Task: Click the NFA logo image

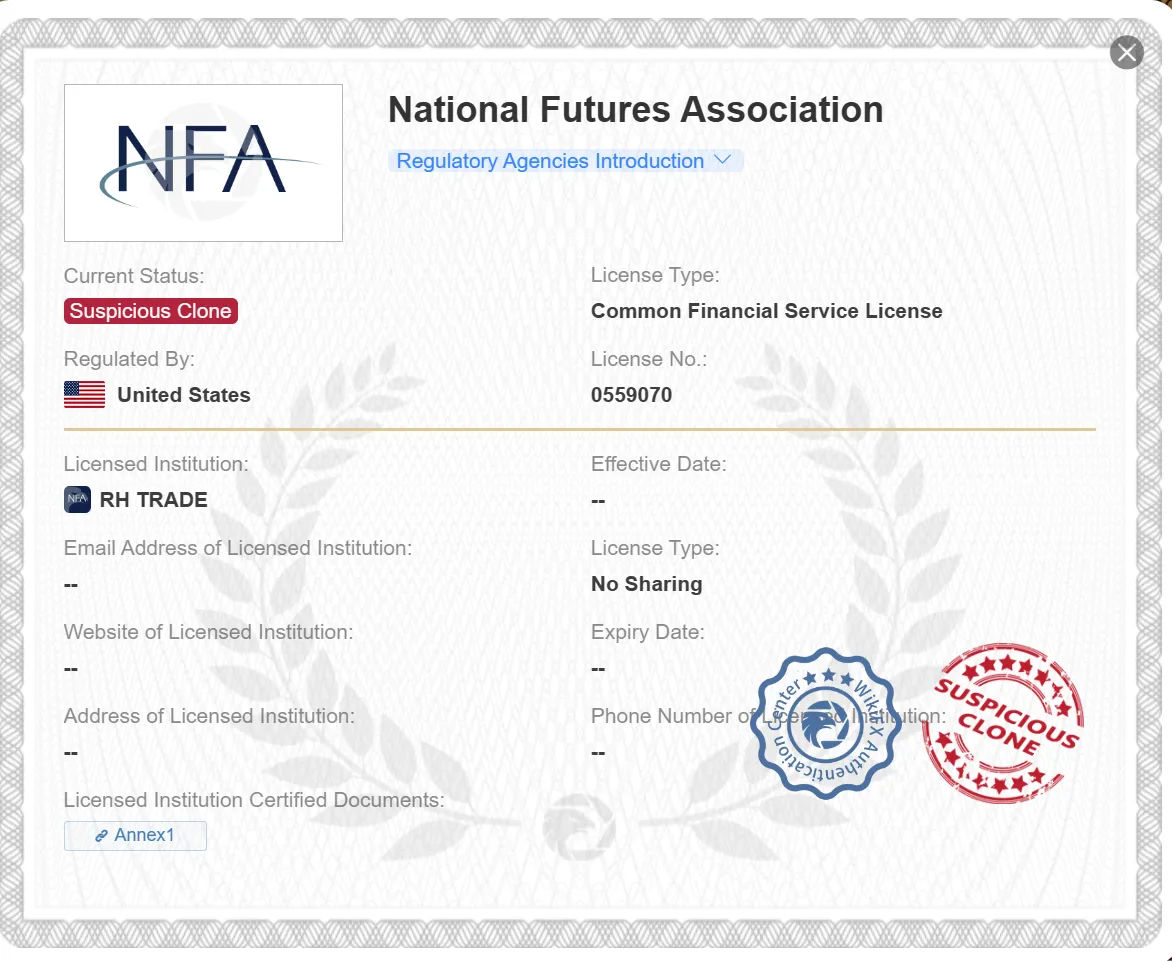Action: click(x=203, y=163)
